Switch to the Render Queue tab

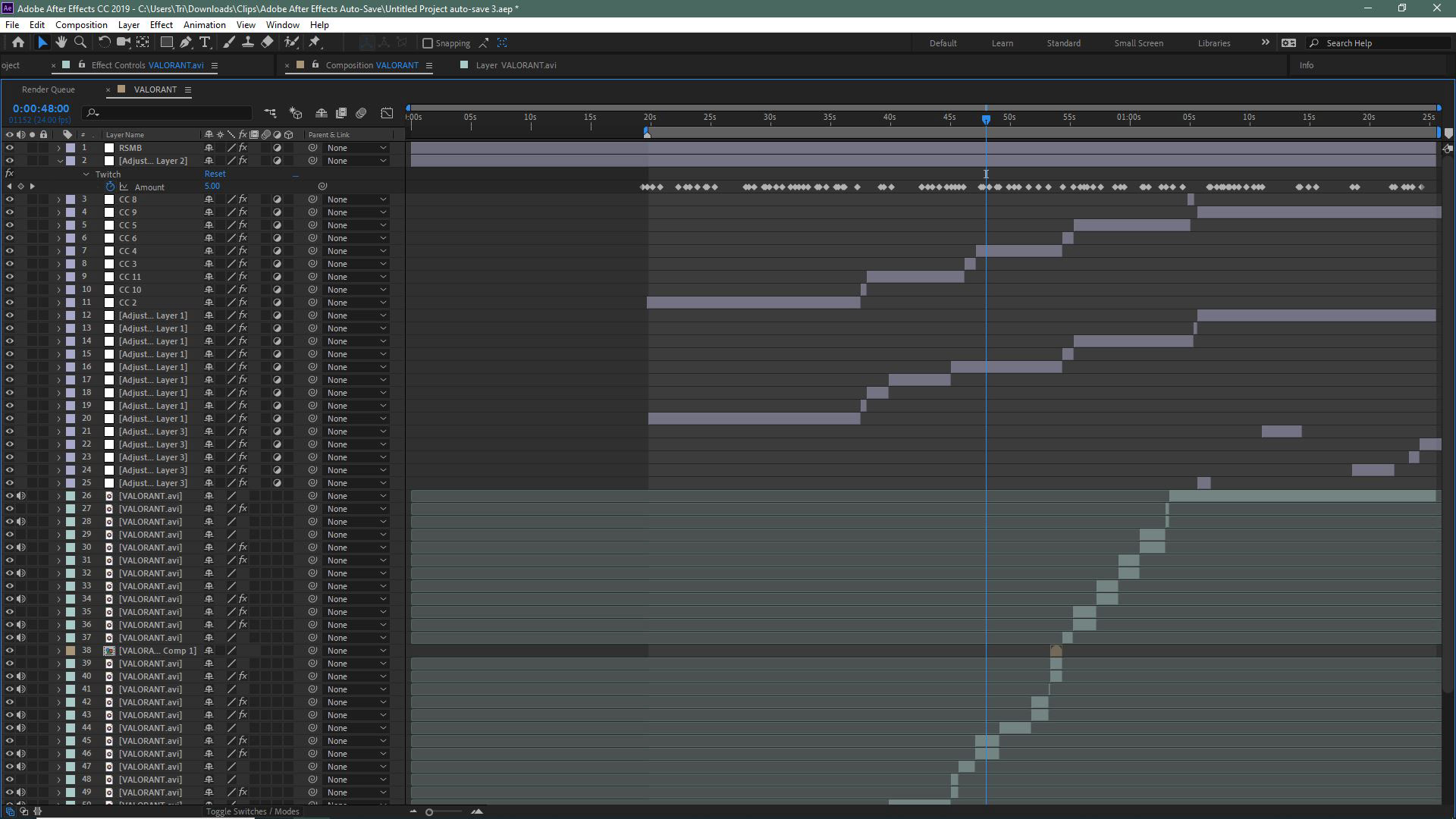pos(48,89)
